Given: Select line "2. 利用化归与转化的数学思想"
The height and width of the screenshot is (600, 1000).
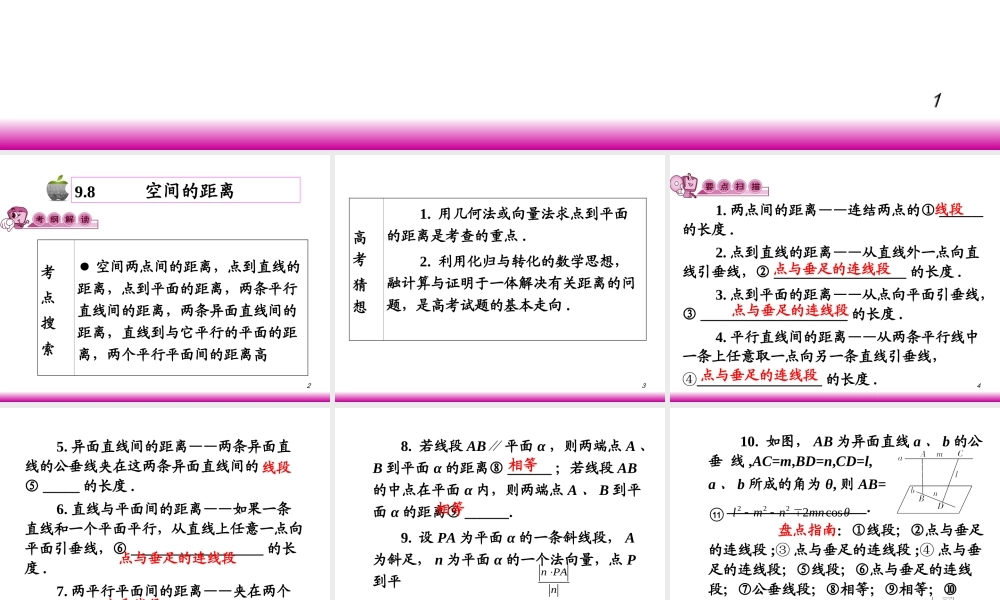Looking at the screenshot, I should [520, 261].
